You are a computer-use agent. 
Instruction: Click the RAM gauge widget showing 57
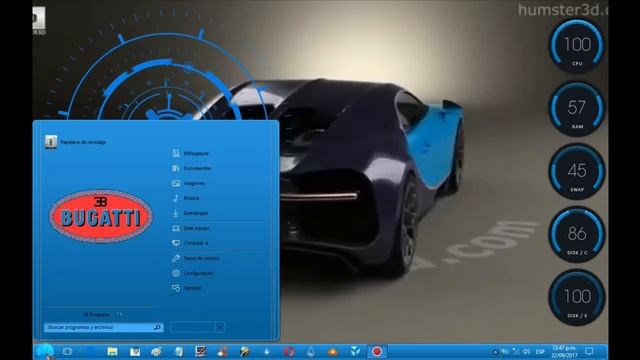[577, 109]
